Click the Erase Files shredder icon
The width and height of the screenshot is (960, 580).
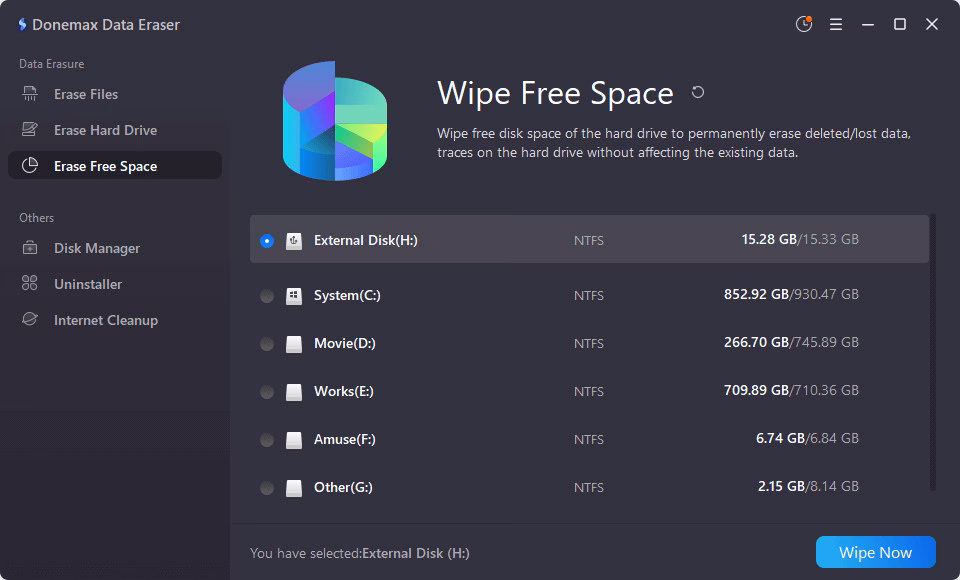click(29, 94)
